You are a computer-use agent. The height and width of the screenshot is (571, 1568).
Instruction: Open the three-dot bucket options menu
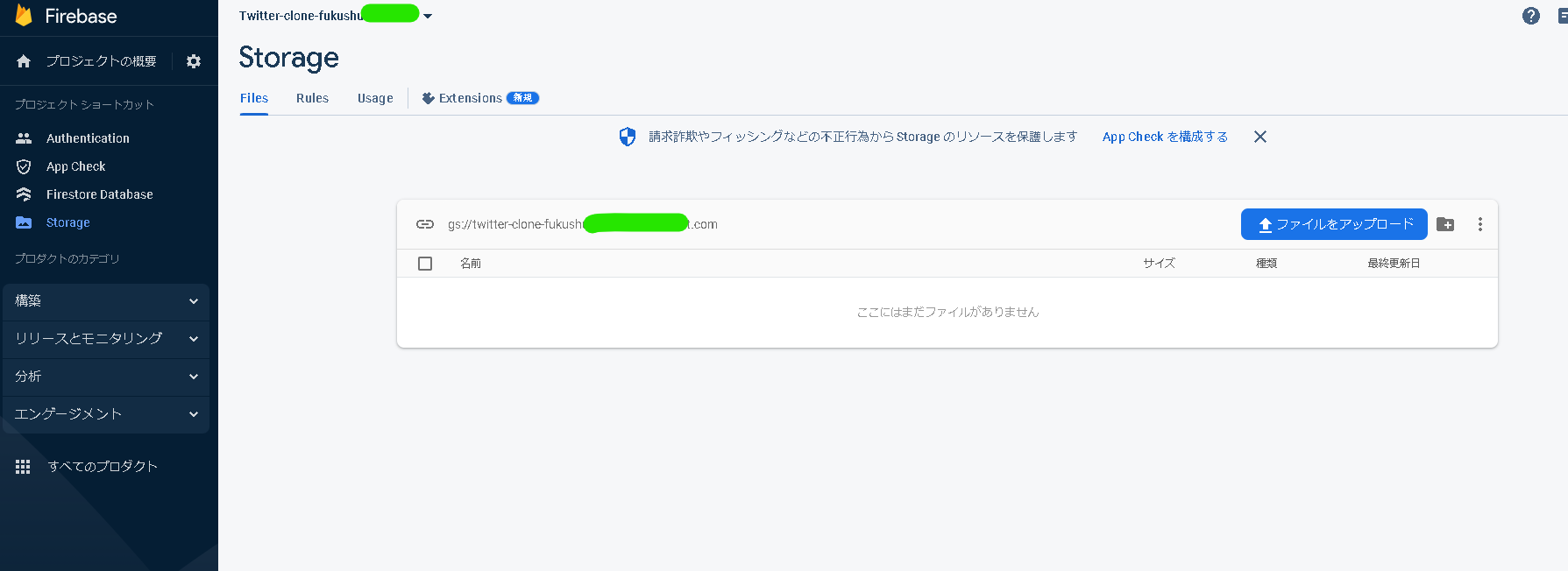coord(1480,224)
